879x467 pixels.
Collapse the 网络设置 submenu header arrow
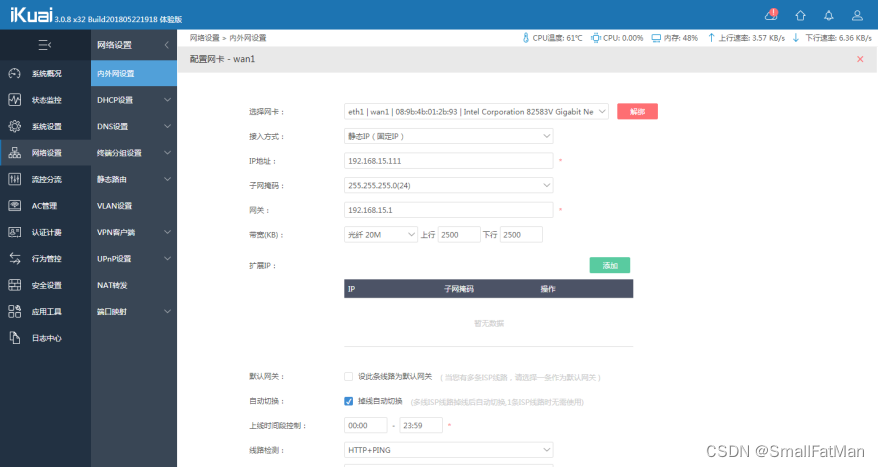(x=166, y=45)
